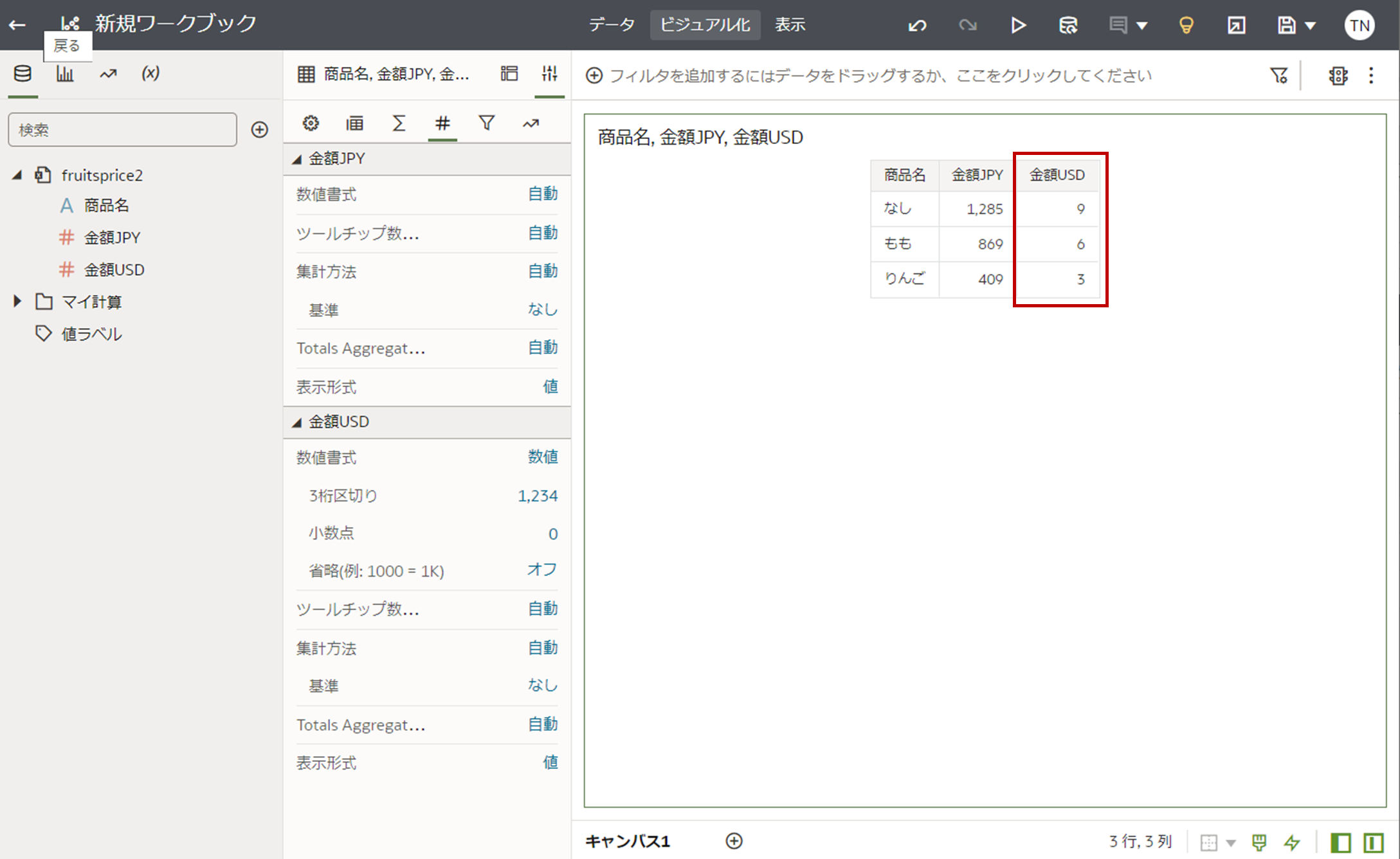Click the preview play icon
The height and width of the screenshot is (859, 1400).
pyautogui.click(x=1017, y=25)
